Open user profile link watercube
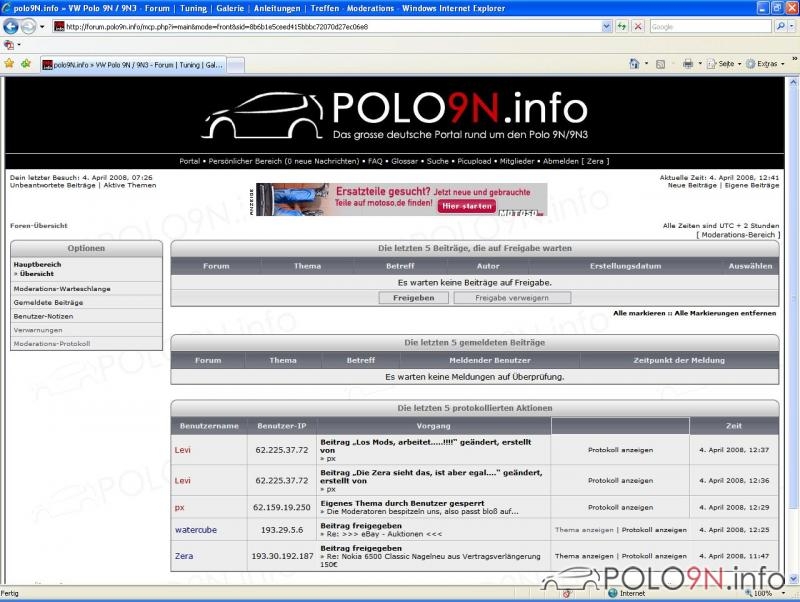The height and width of the screenshot is (602, 800). (196, 529)
